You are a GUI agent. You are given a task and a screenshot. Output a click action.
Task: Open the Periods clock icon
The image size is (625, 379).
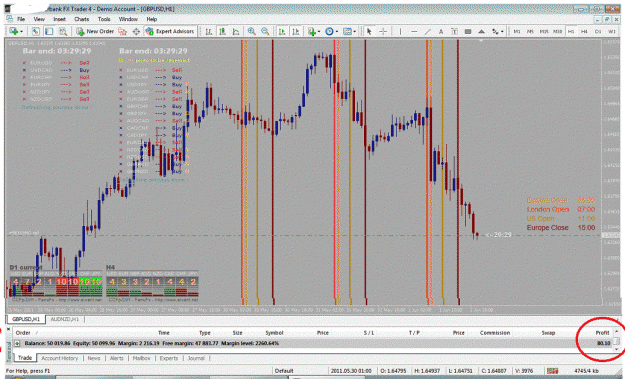click(x=329, y=31)
